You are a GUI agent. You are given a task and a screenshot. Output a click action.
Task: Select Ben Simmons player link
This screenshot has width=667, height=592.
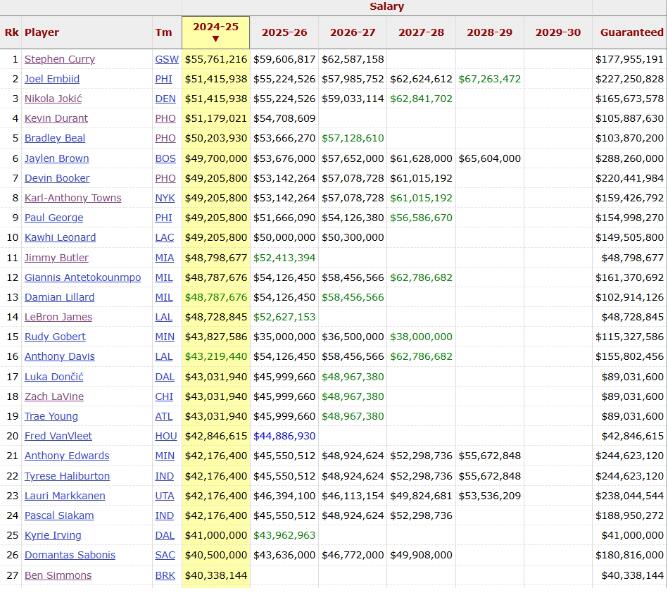coord(57,575)
